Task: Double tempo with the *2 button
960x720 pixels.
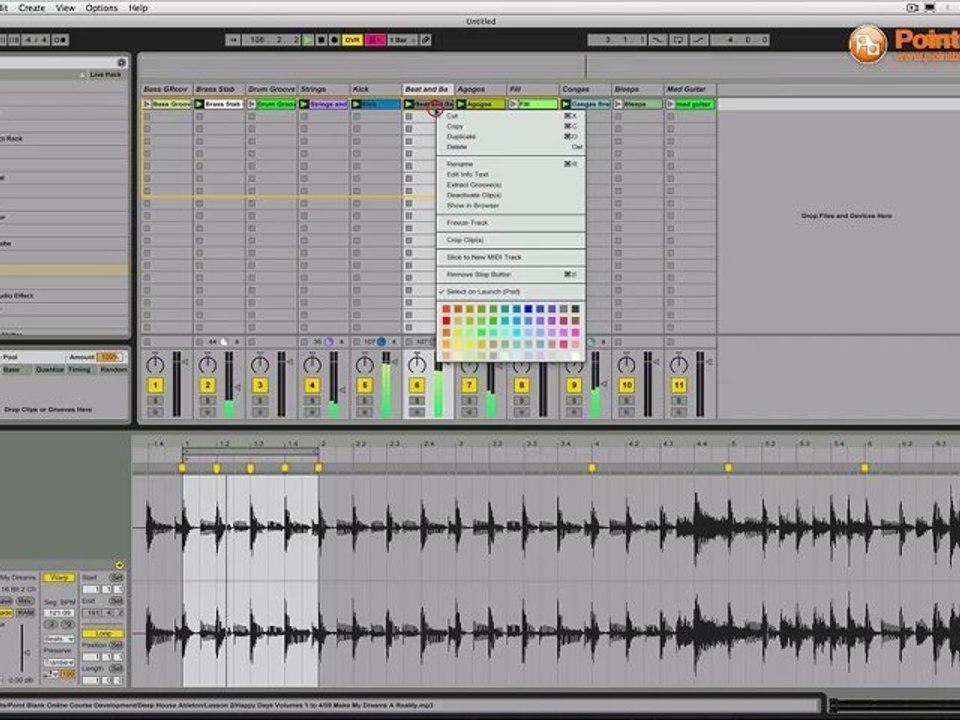Action: (67, 624)
